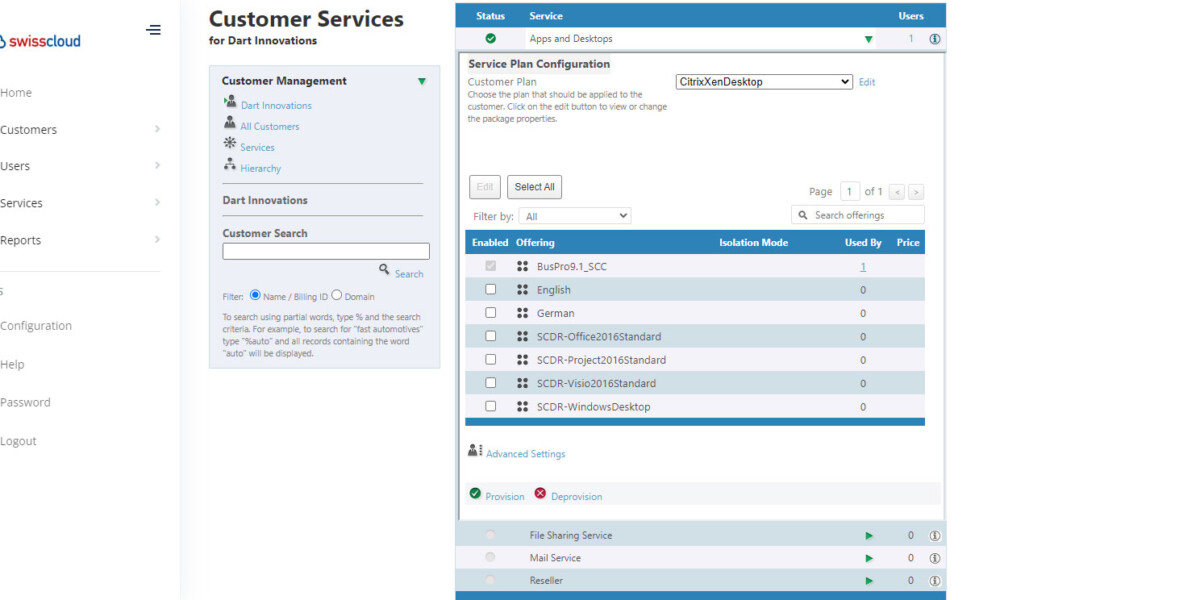1200x600 pixels.
Task: Click the All Customers people icon
Action: coord(231,125)
